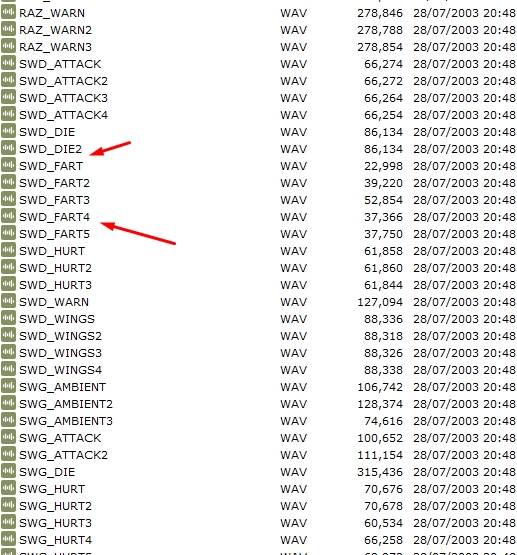
Task: Click the audio icon beside SWD_FART
Action: [x=8, y=165]
